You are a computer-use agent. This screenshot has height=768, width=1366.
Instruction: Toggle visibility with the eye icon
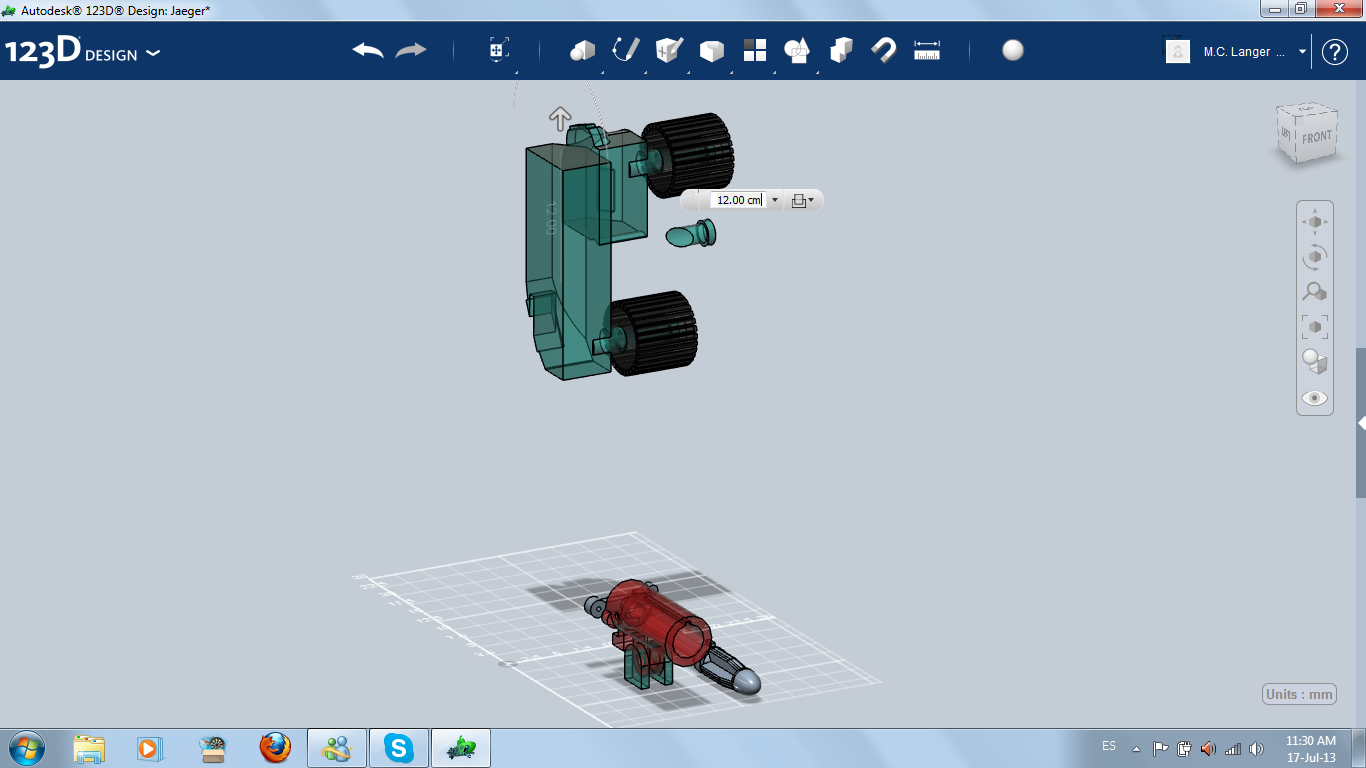click(x=1314, y=398)
